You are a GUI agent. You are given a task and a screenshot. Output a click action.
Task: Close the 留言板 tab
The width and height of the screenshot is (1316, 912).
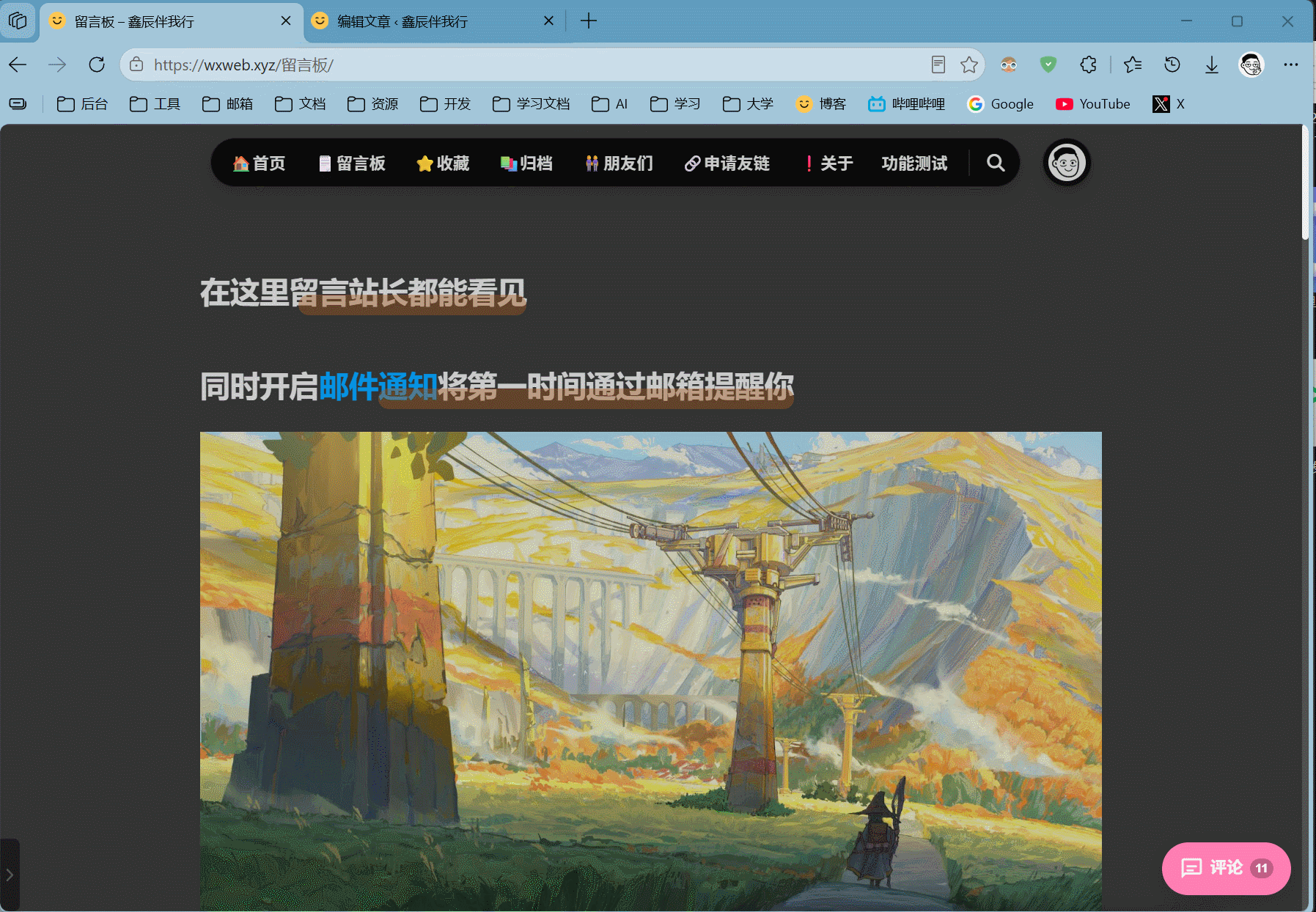click(286, 21)
